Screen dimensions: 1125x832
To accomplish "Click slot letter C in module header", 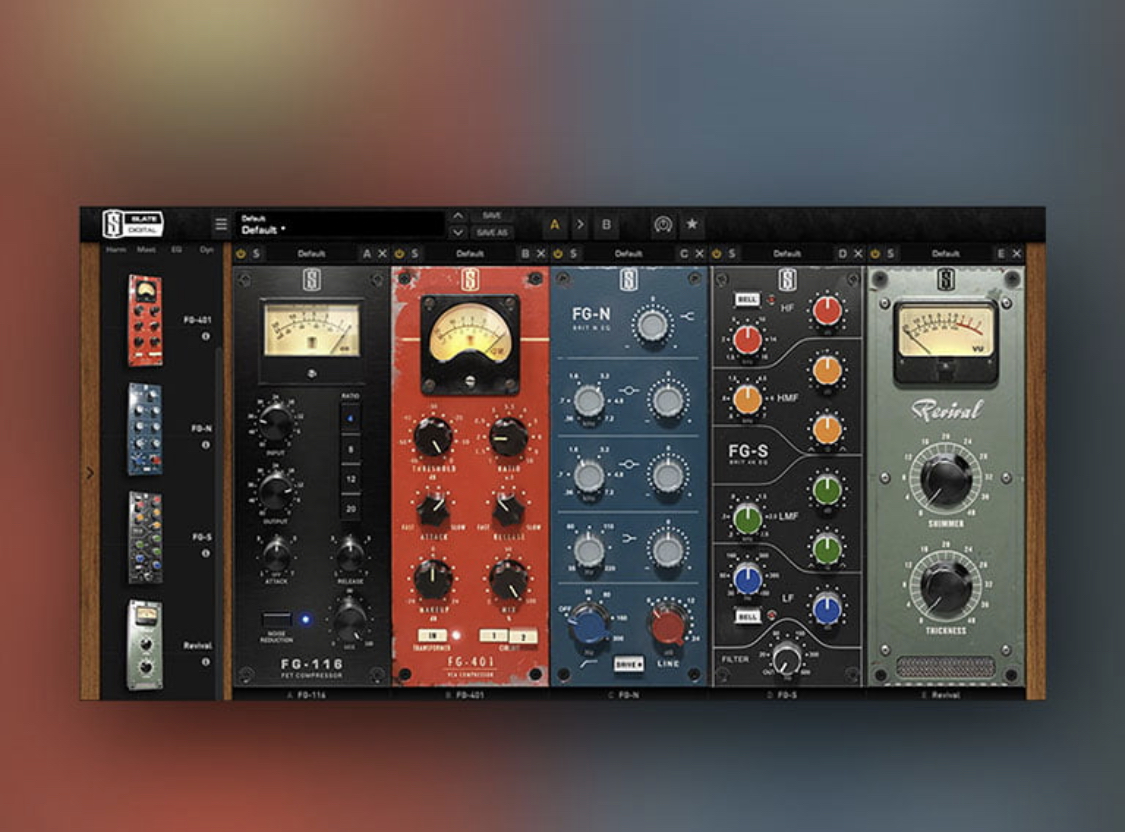I will point(684,253).
